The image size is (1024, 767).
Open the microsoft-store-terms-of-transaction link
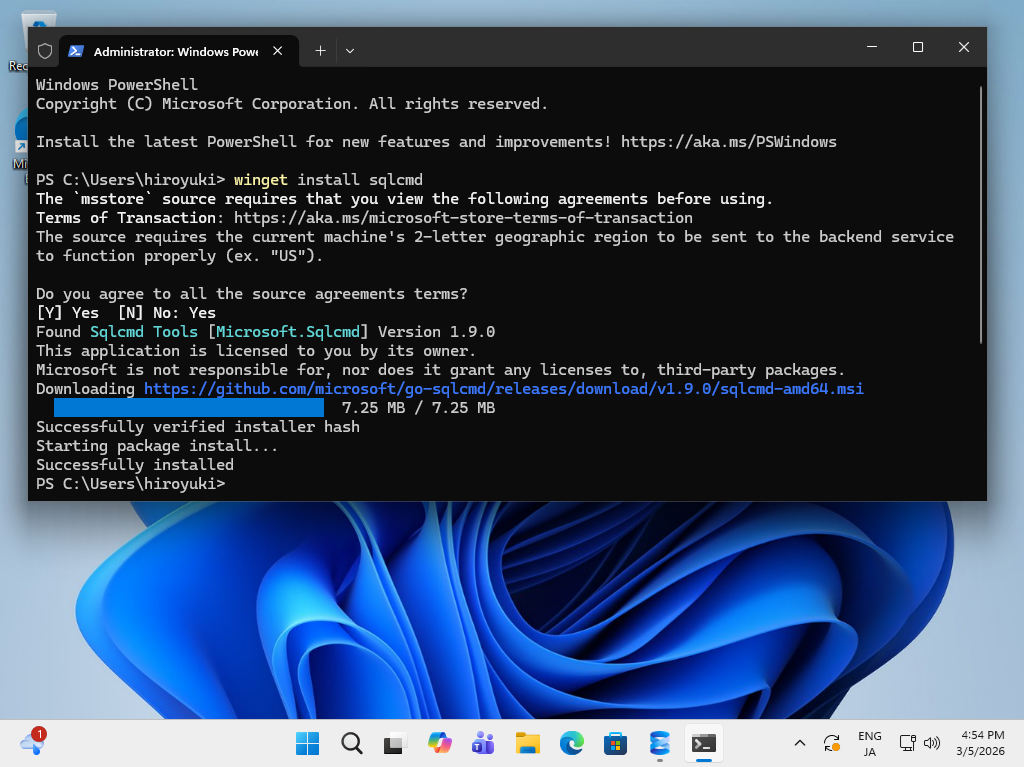(x=463, y=218)
